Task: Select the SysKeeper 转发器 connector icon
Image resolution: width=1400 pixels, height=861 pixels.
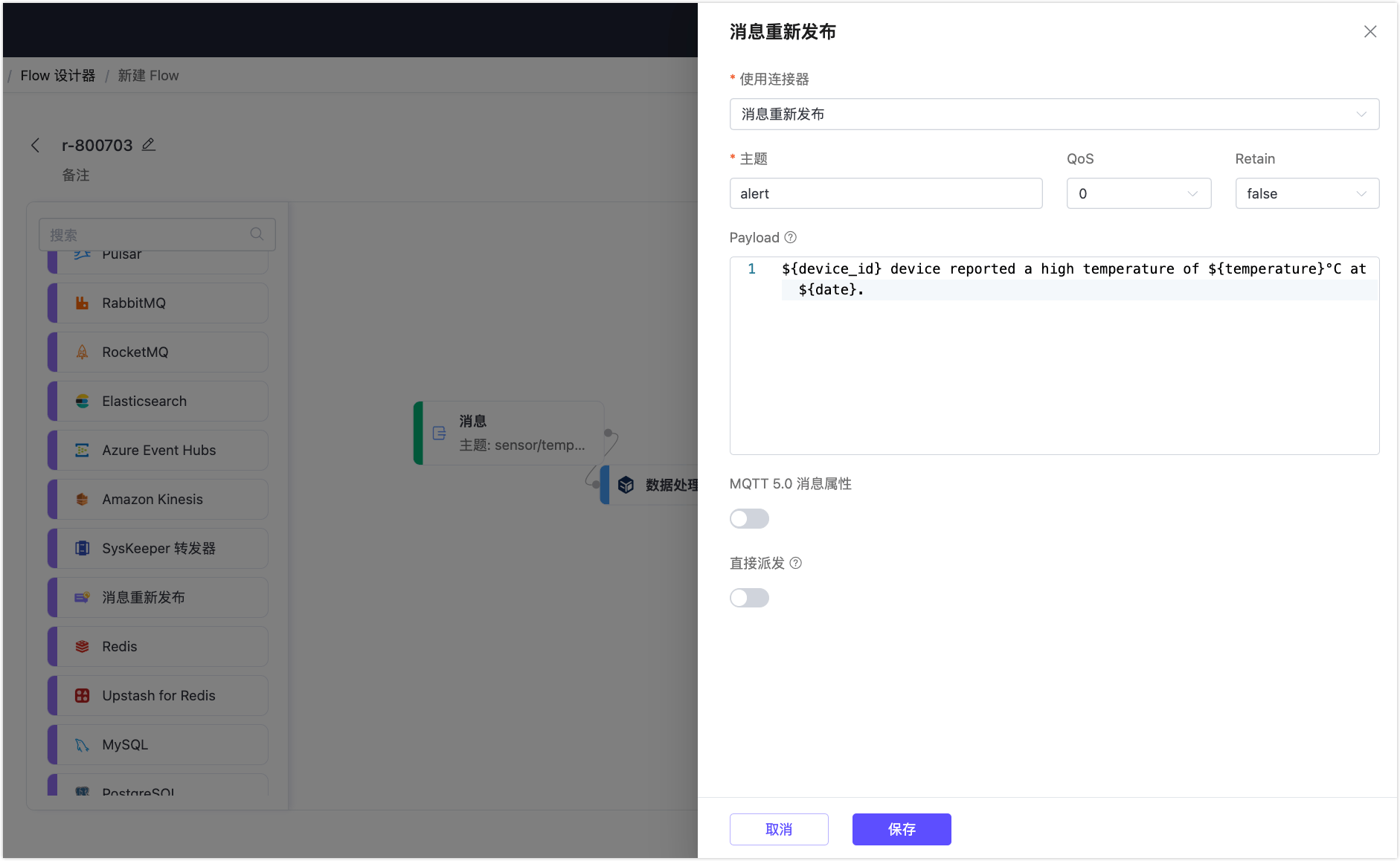Action: pos(83,548)
